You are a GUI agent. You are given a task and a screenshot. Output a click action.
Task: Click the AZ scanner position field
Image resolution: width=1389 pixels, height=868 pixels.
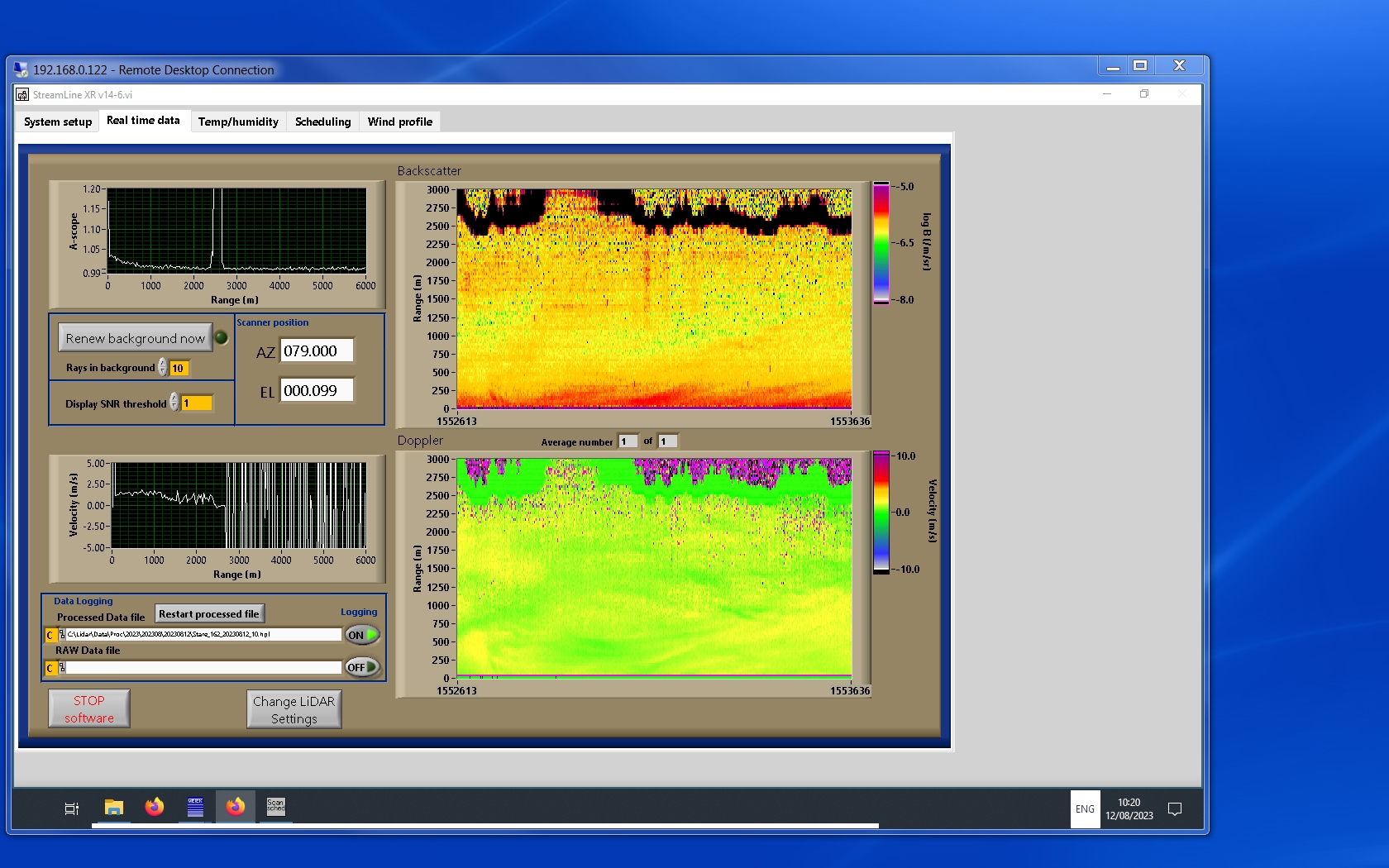pos(317,351)
